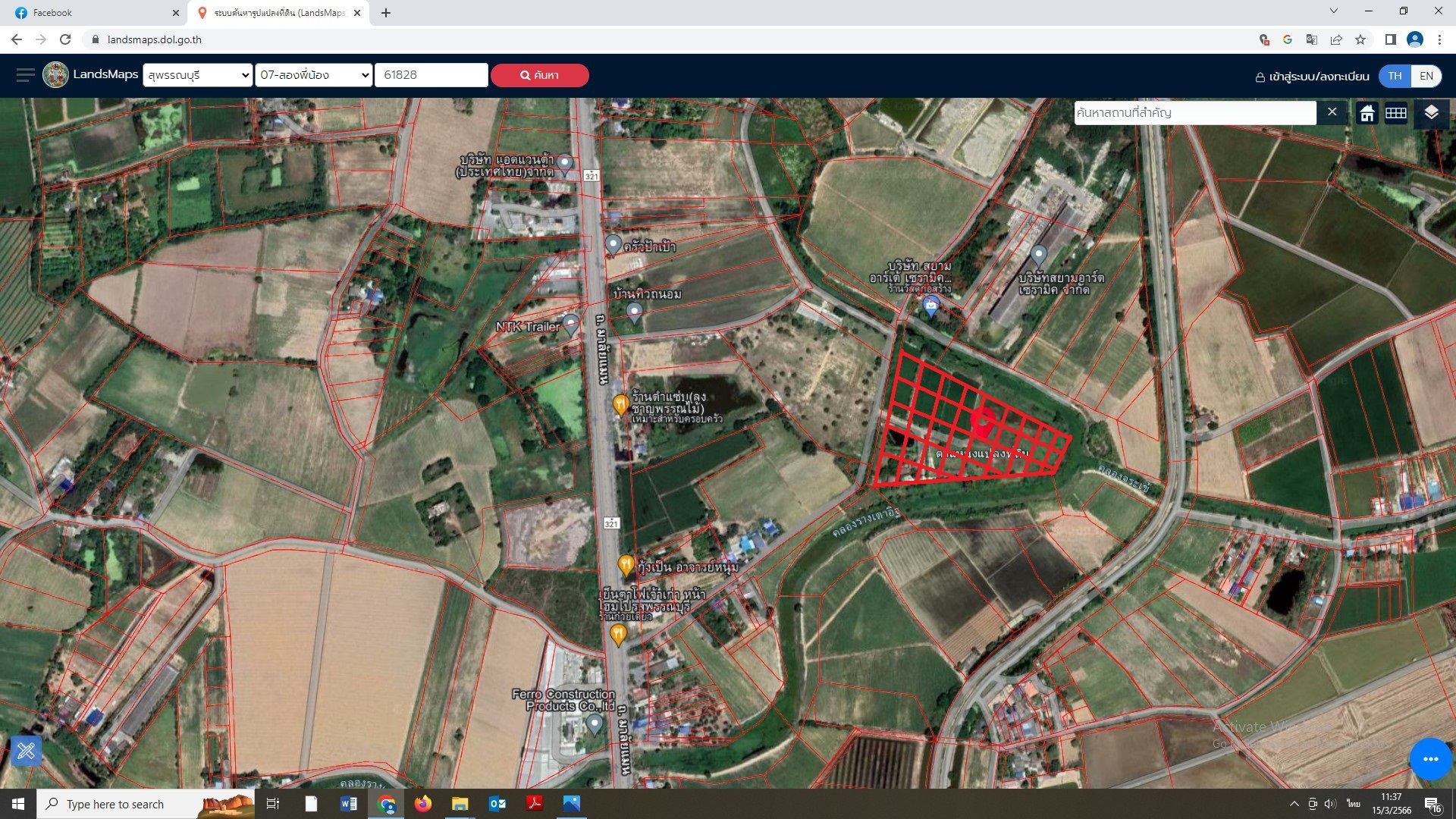This screenshot has width=1456, height=819.
Task: Open Word from the Windows taskbar
Action: [x=348, y=804]
